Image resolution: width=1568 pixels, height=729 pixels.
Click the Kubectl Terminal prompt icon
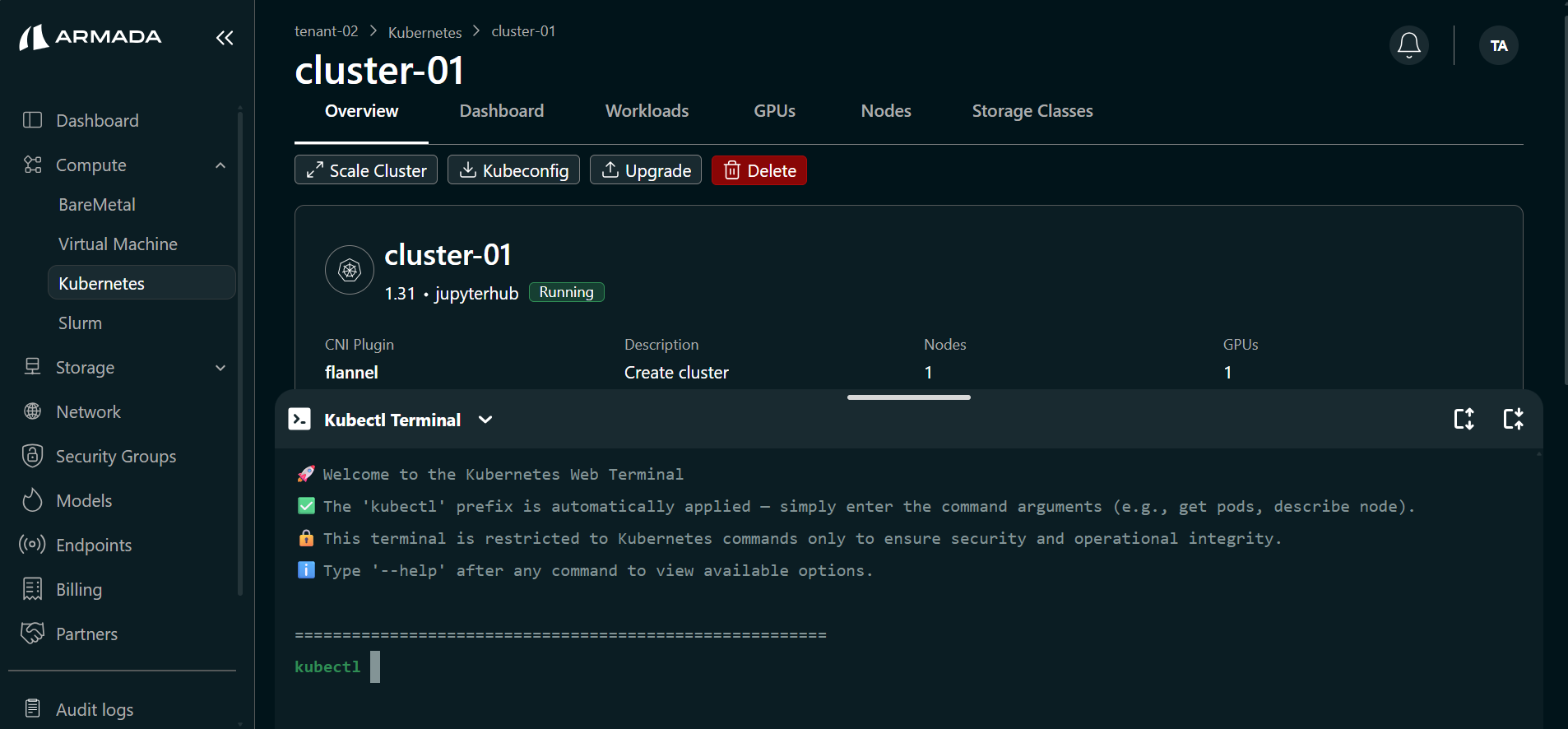click(299, 420)
